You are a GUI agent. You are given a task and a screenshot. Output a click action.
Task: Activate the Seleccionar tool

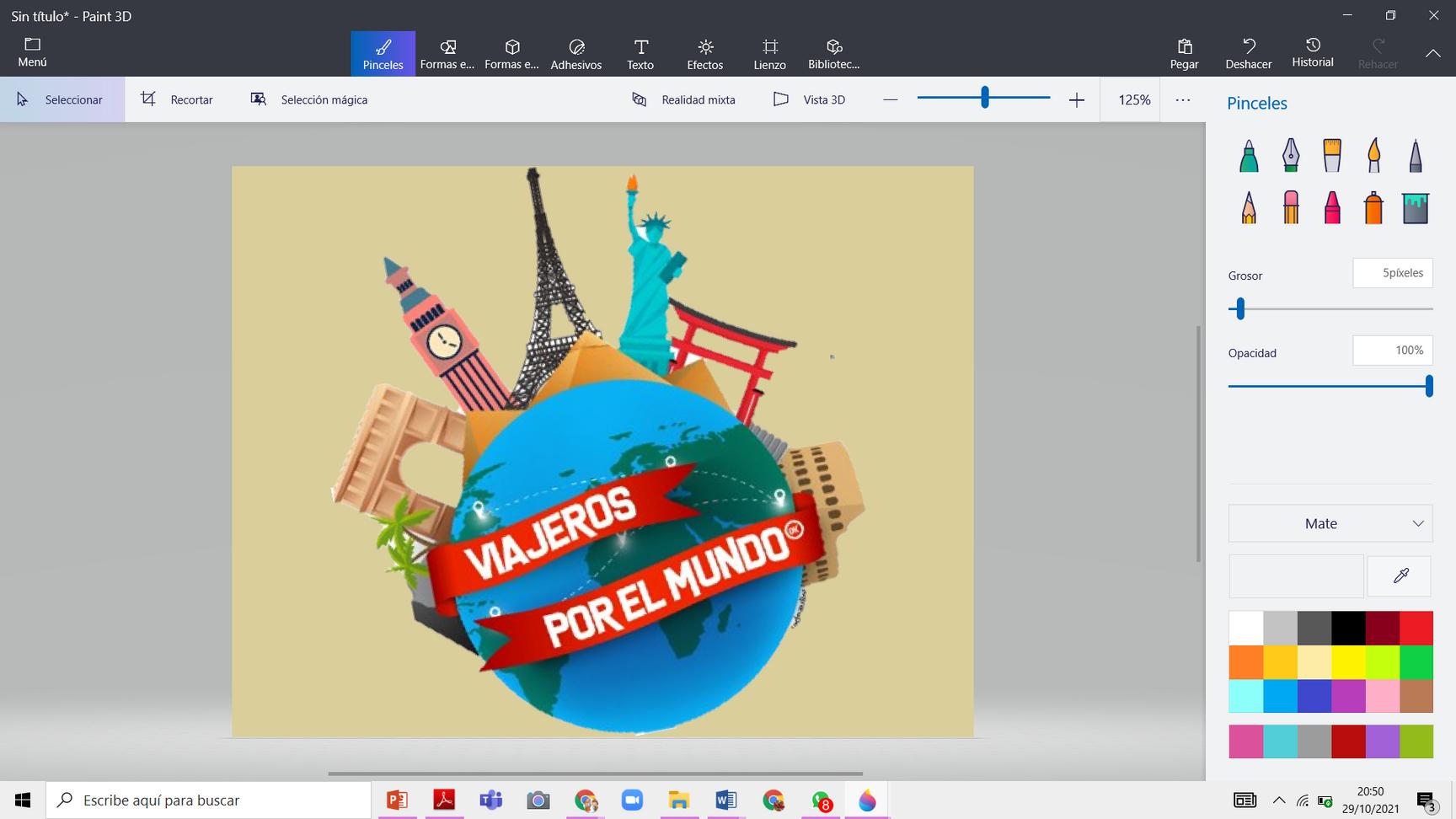62,99
